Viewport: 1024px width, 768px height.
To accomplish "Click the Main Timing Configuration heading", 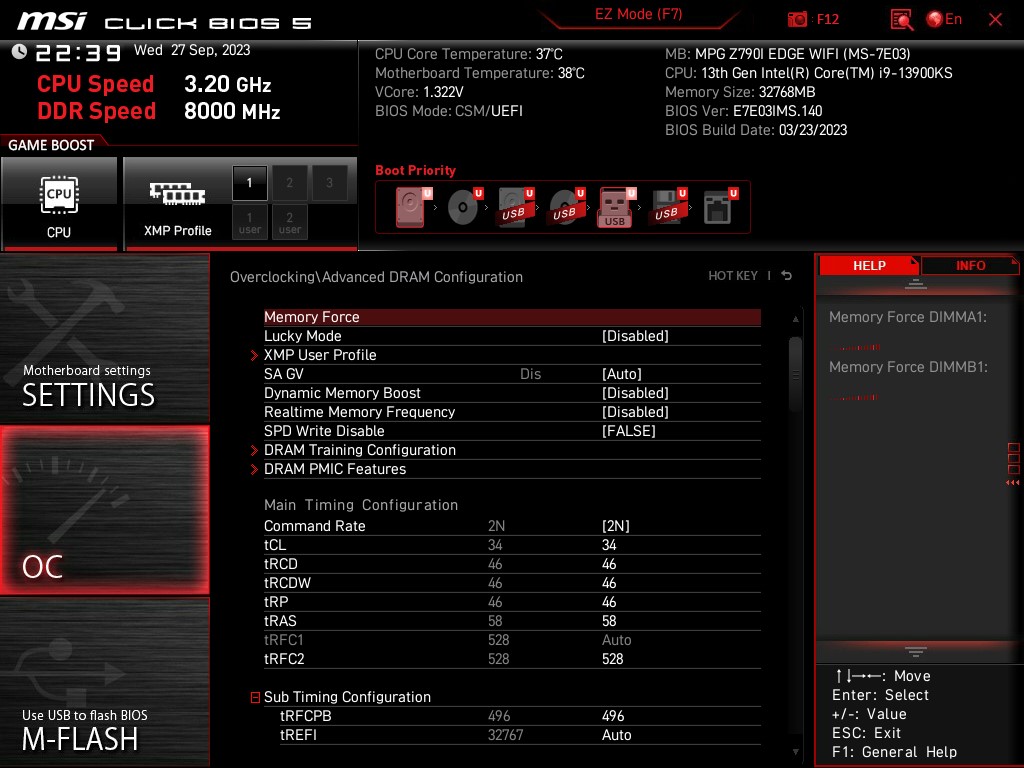I will (x=360, y=505).
